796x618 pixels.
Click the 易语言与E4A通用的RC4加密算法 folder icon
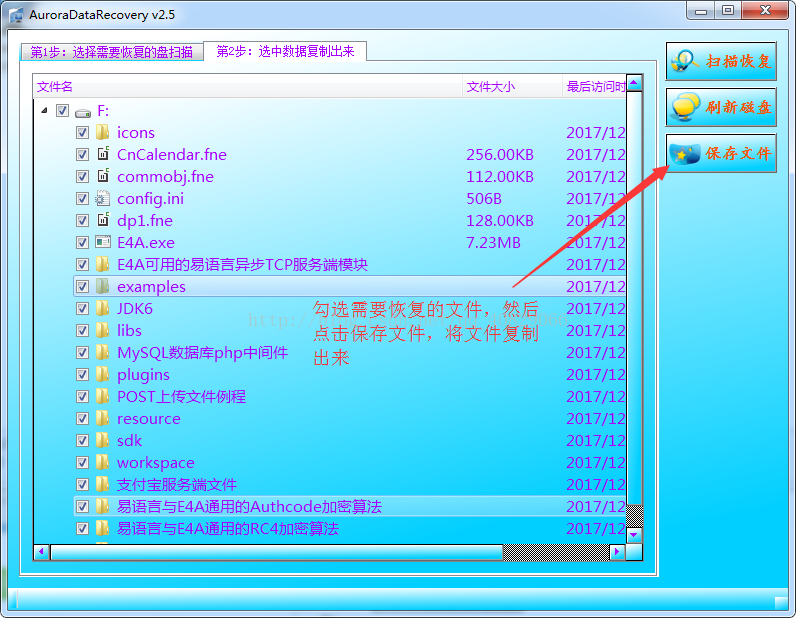tap(103, 528)
